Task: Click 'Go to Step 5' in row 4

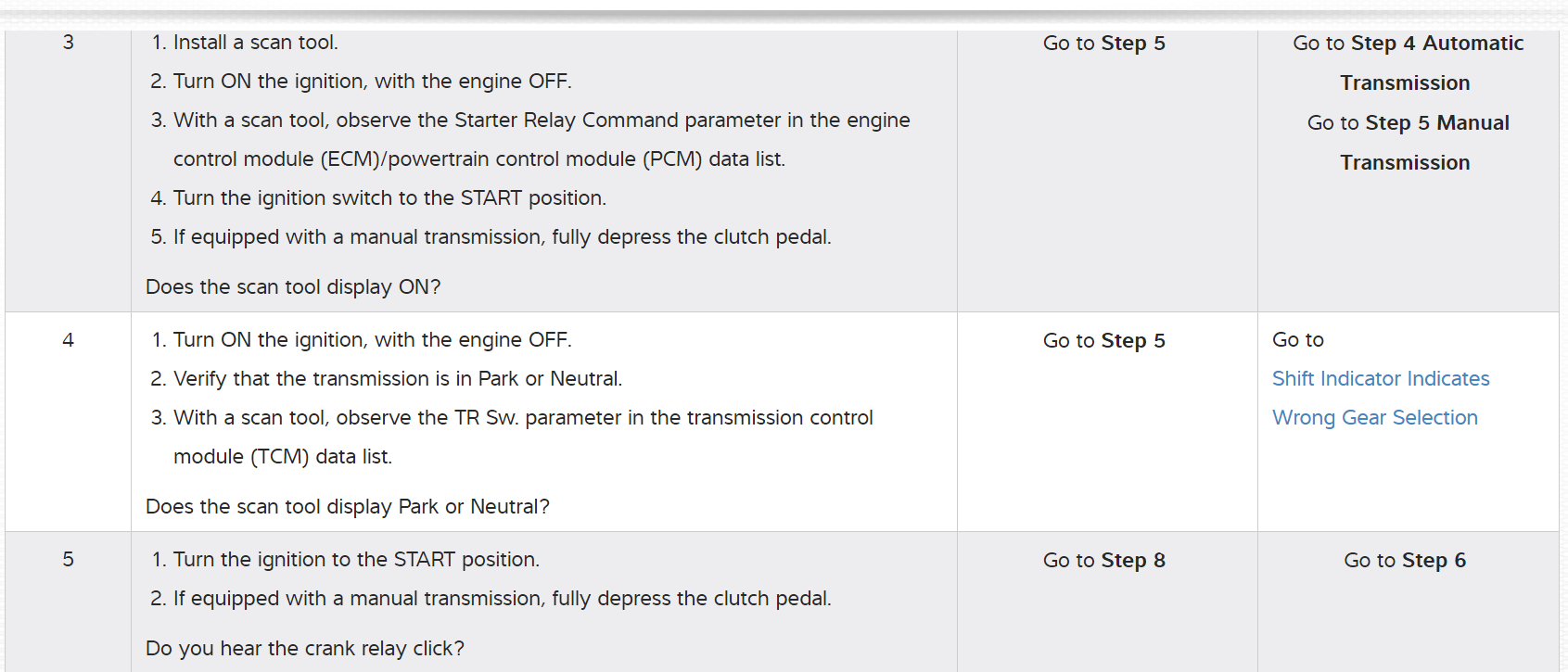Action: 1103,341
